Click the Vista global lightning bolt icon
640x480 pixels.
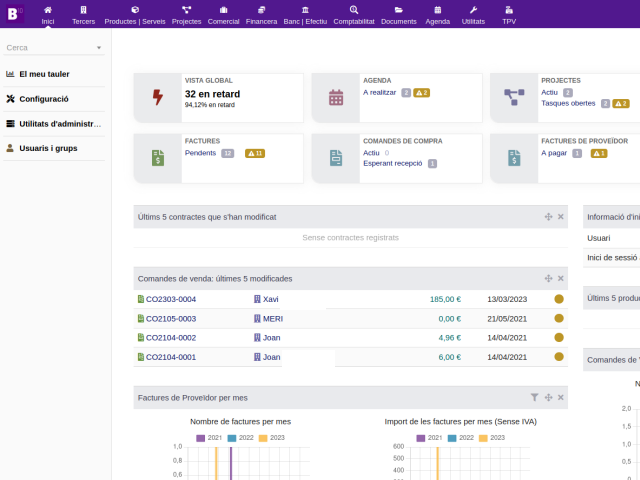click(x=158, y=97)
